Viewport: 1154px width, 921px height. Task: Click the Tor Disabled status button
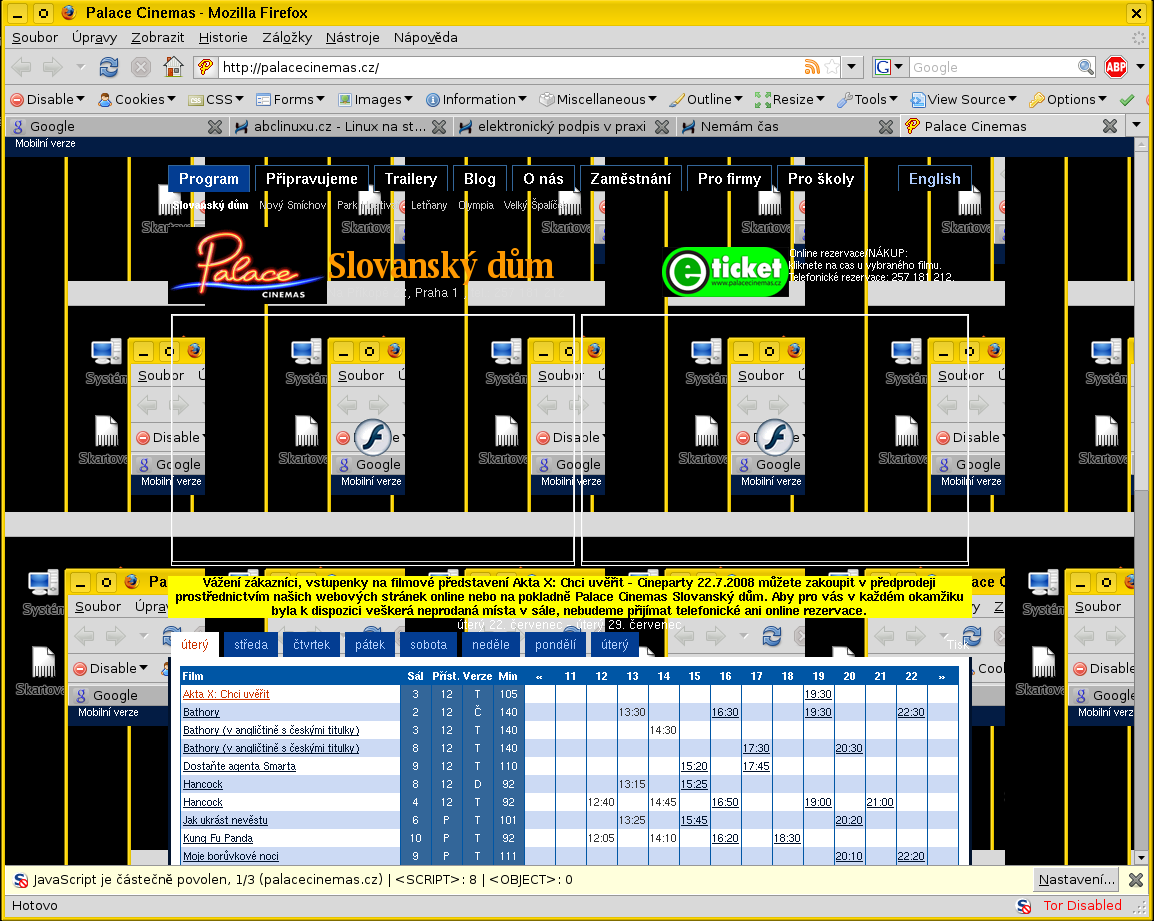click(1083, 906)
